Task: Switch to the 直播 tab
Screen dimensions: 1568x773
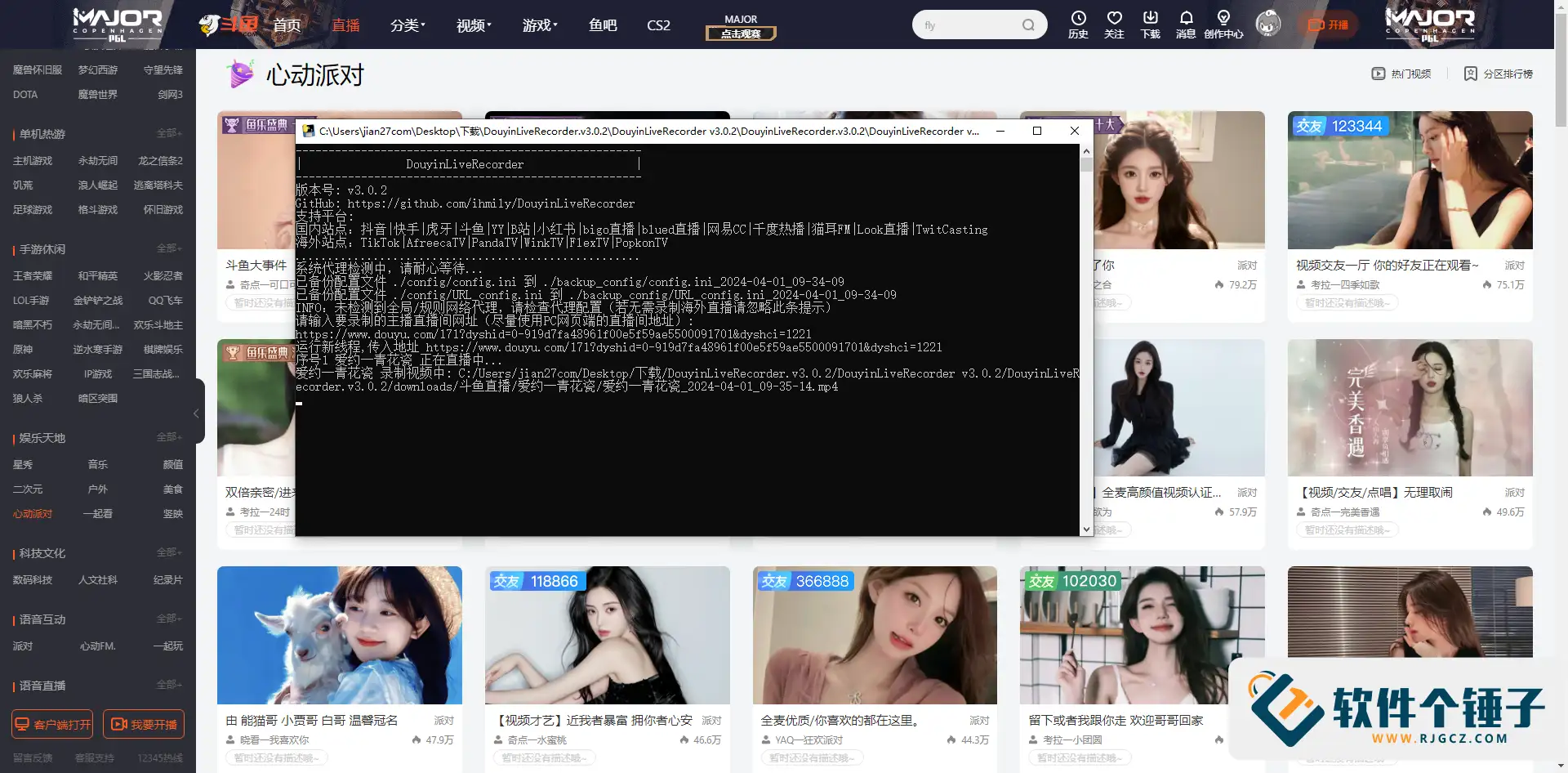Action: tap(345, 25)
